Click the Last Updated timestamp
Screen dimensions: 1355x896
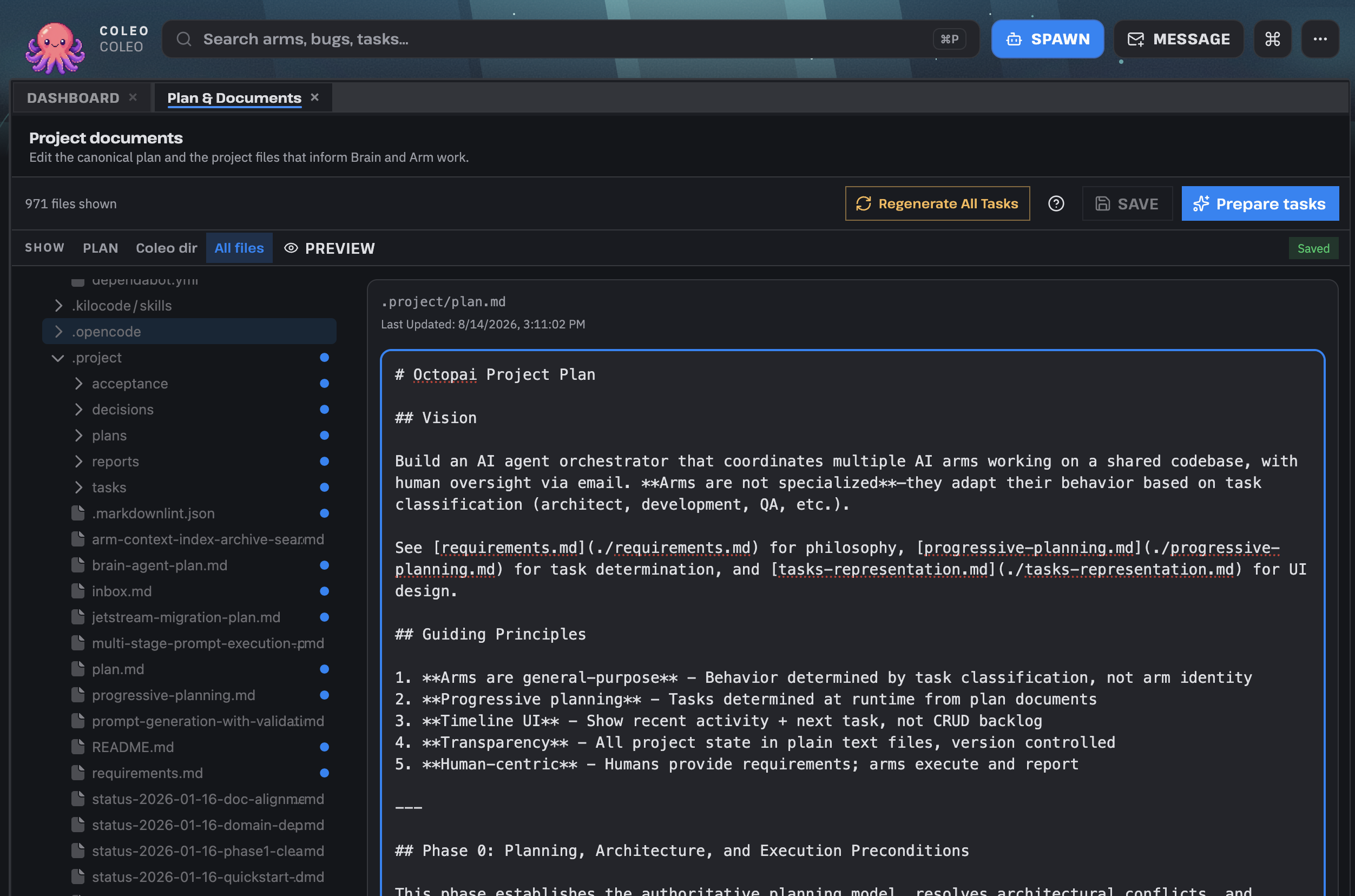[x=483, y=324]
